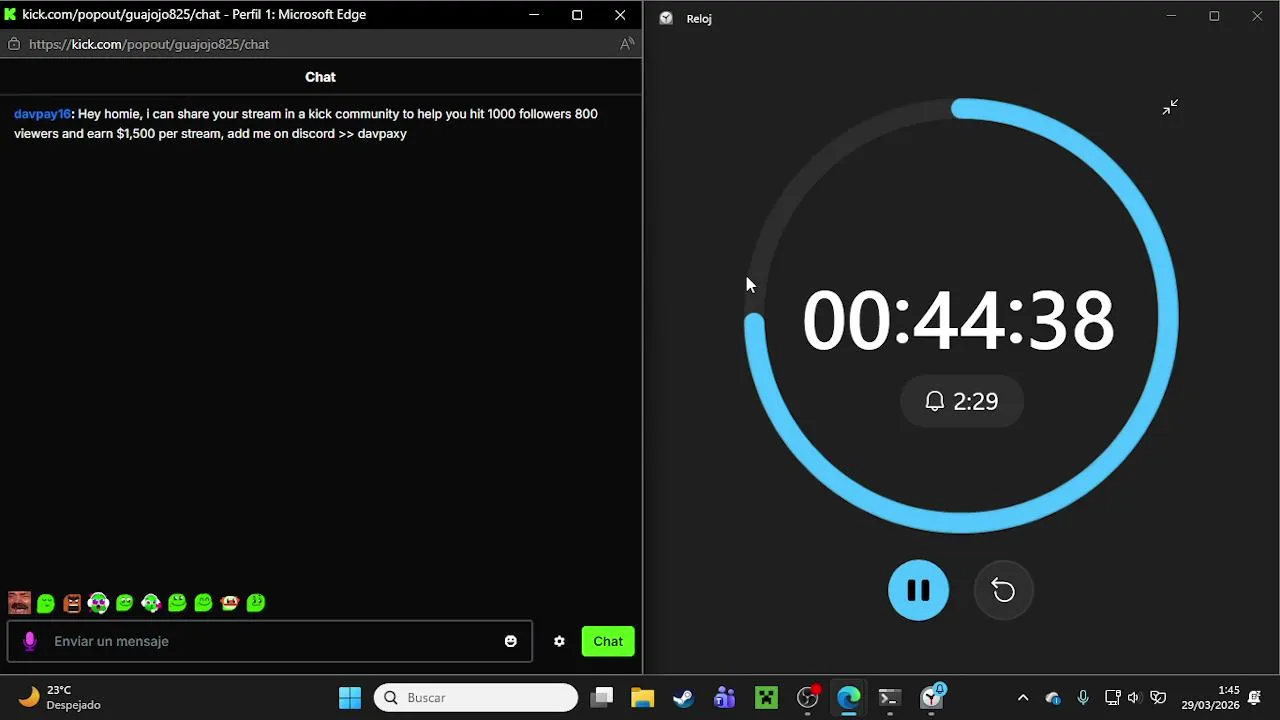Open davpay16 user profile in chat
Image resolution: width=1280 pixels, height=720 pixels.
42,114
